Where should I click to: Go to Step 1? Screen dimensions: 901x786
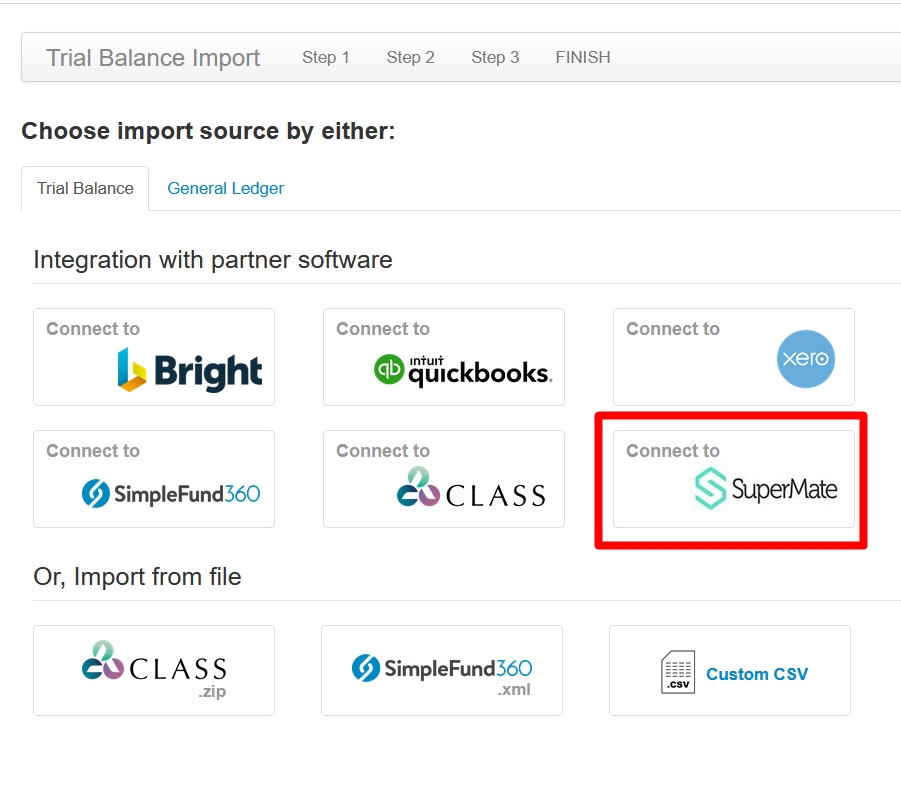(326, 57)
